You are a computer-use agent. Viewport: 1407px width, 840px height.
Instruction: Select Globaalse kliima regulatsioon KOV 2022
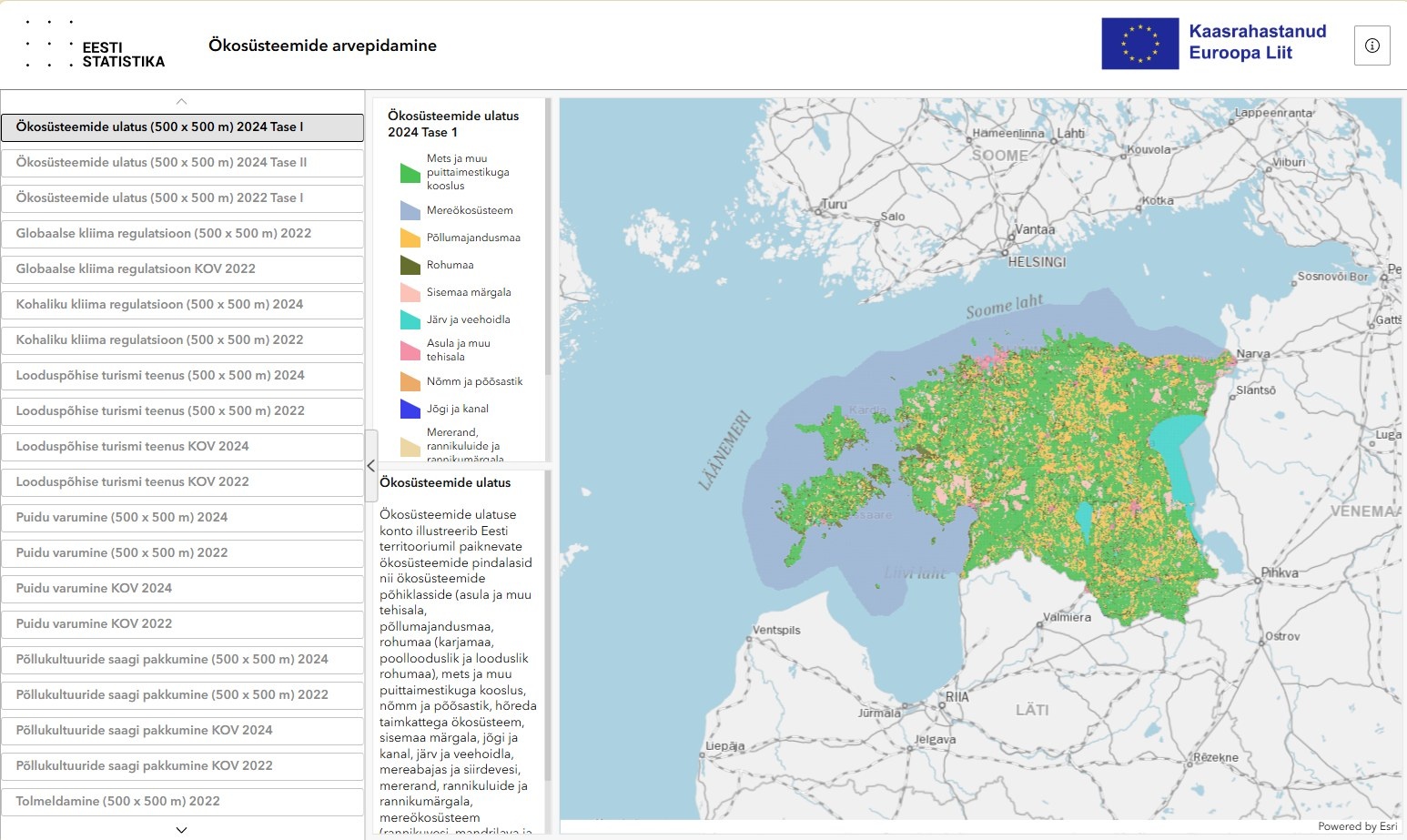(182, 269)
